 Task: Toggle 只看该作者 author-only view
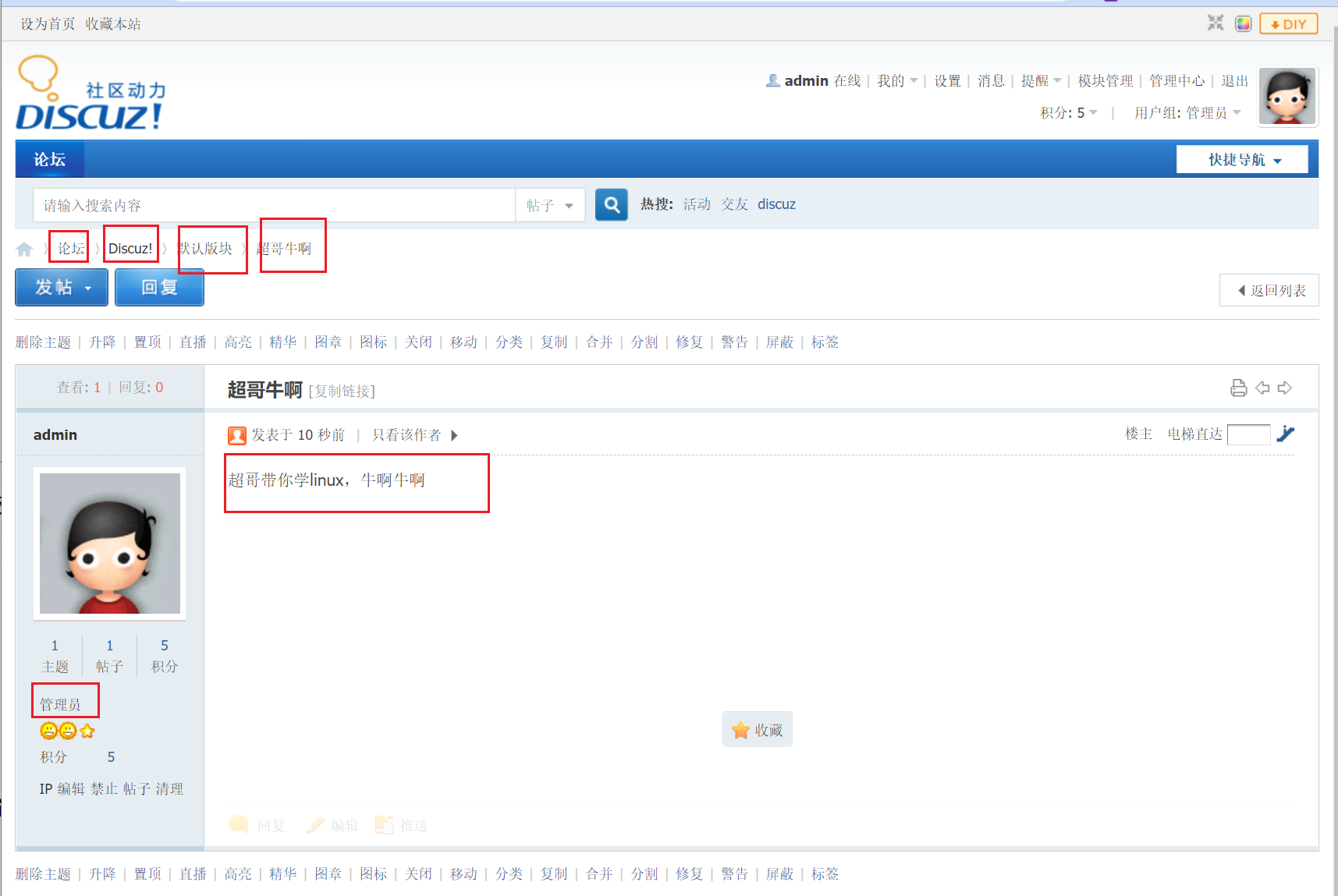click(x=414, y=435)
